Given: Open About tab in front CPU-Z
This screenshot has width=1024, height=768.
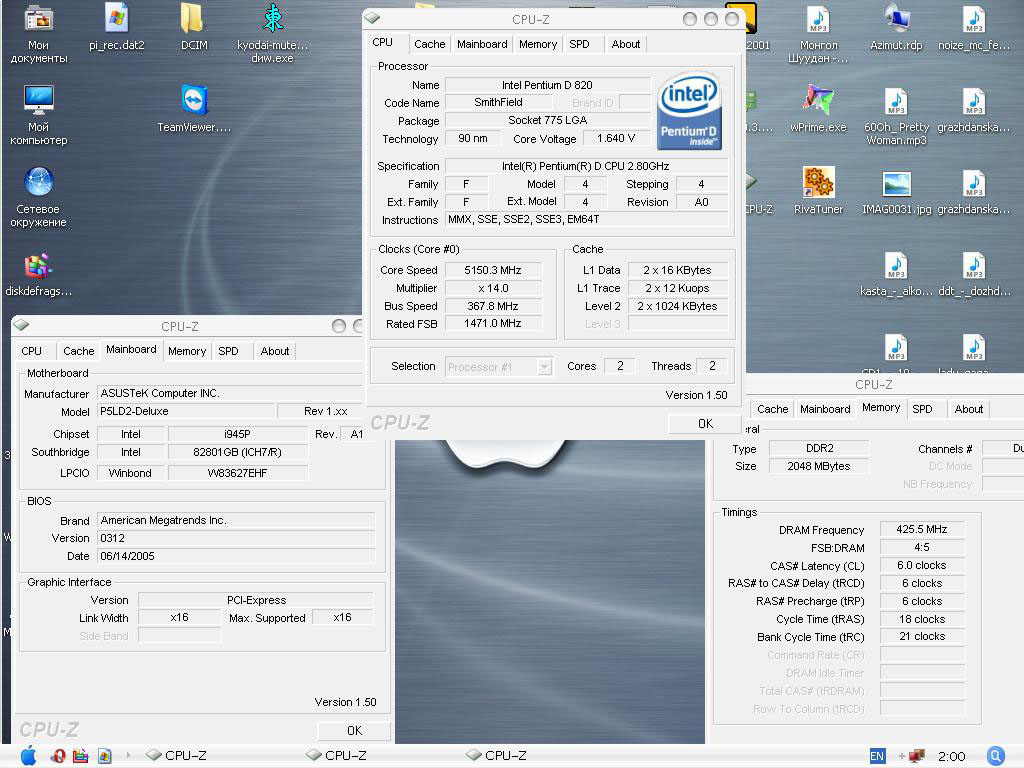Looking at the screenshot, I should pyautogui.click(x=626, y=44).
